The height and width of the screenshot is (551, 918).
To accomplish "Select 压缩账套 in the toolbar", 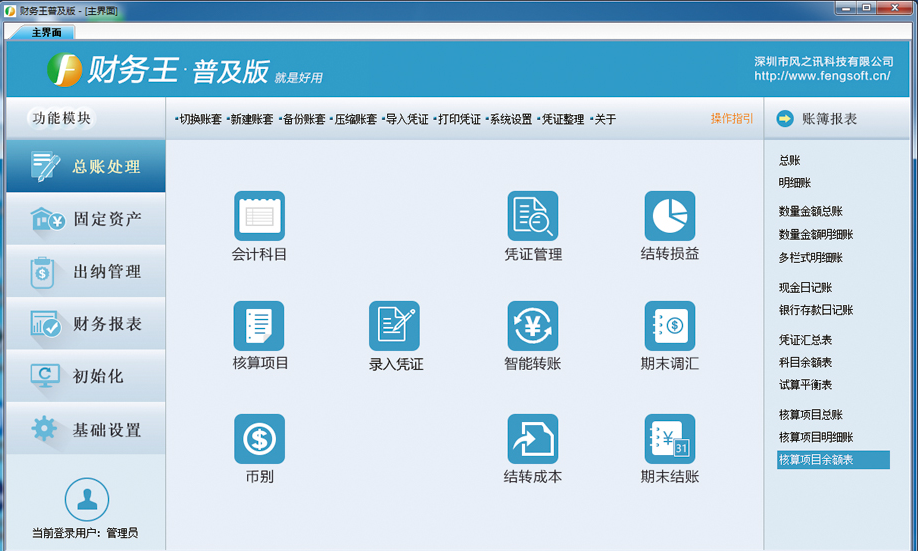I will point(354,119).
